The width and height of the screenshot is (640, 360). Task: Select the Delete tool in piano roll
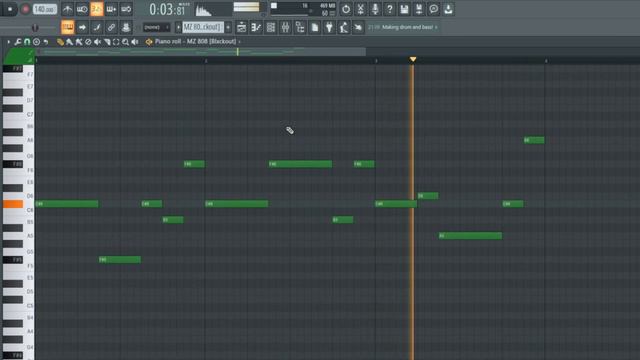[x=88, y=42]
